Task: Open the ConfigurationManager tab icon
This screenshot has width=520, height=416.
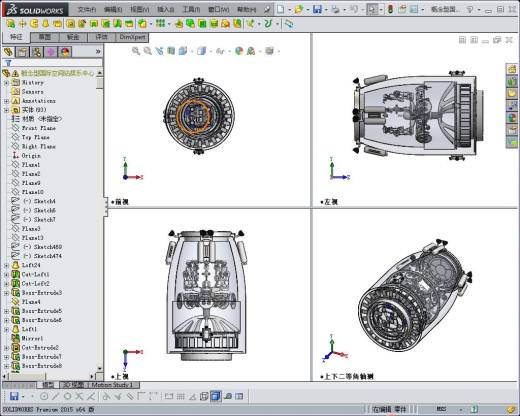Action: tap(37, 52)
